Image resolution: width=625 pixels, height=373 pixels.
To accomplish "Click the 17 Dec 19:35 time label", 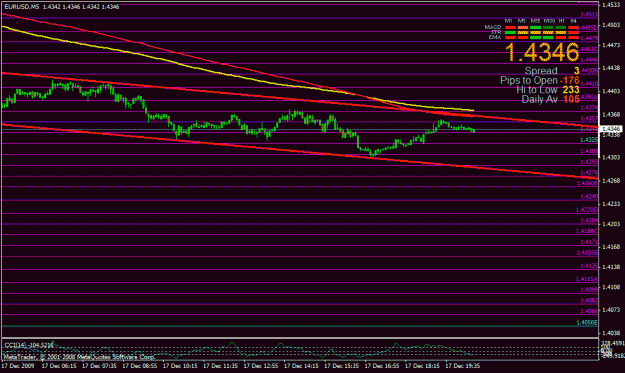I will (463, 365).
